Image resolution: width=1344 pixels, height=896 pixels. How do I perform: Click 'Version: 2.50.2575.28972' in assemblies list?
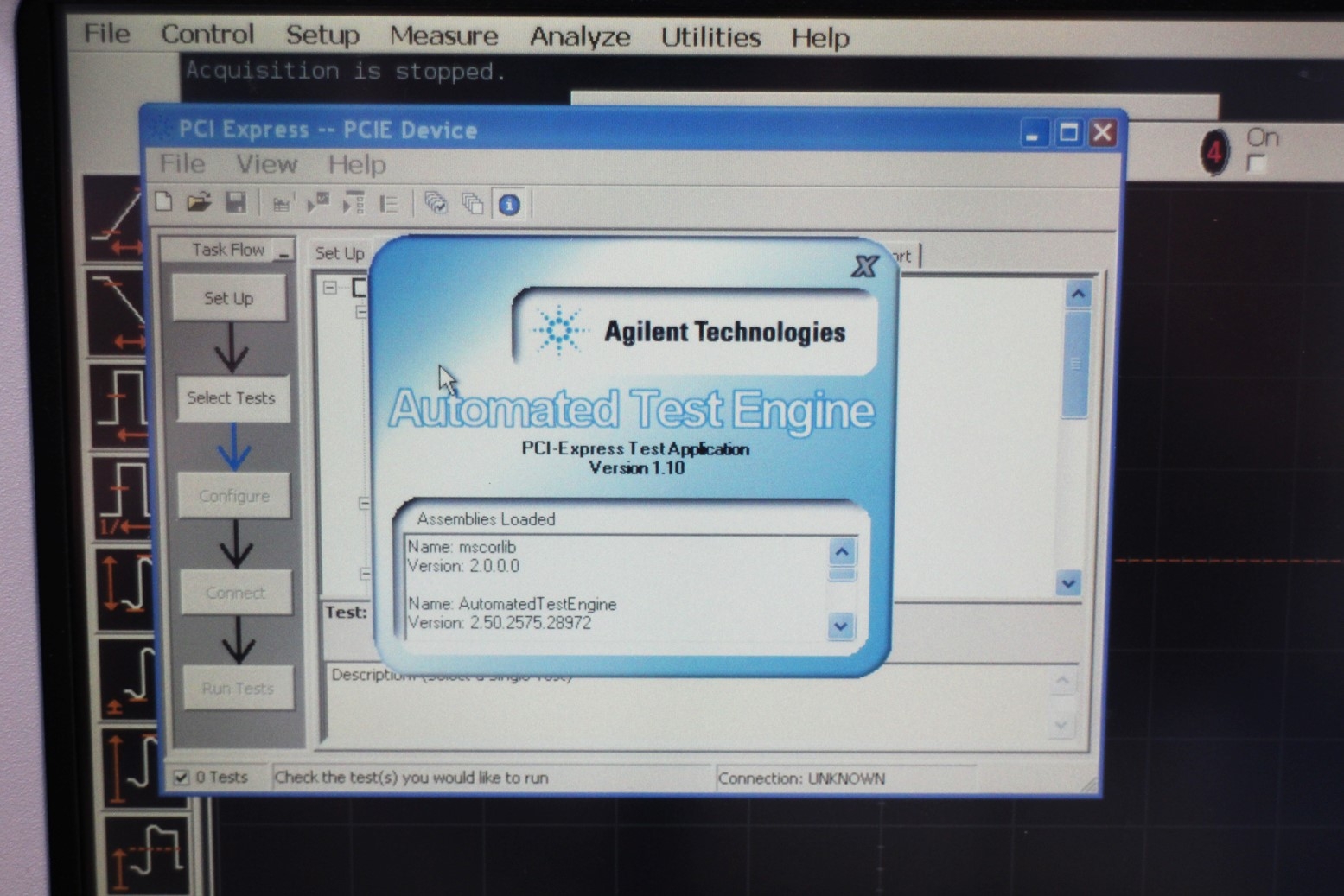pyautogui.click(x=500, y=623)
